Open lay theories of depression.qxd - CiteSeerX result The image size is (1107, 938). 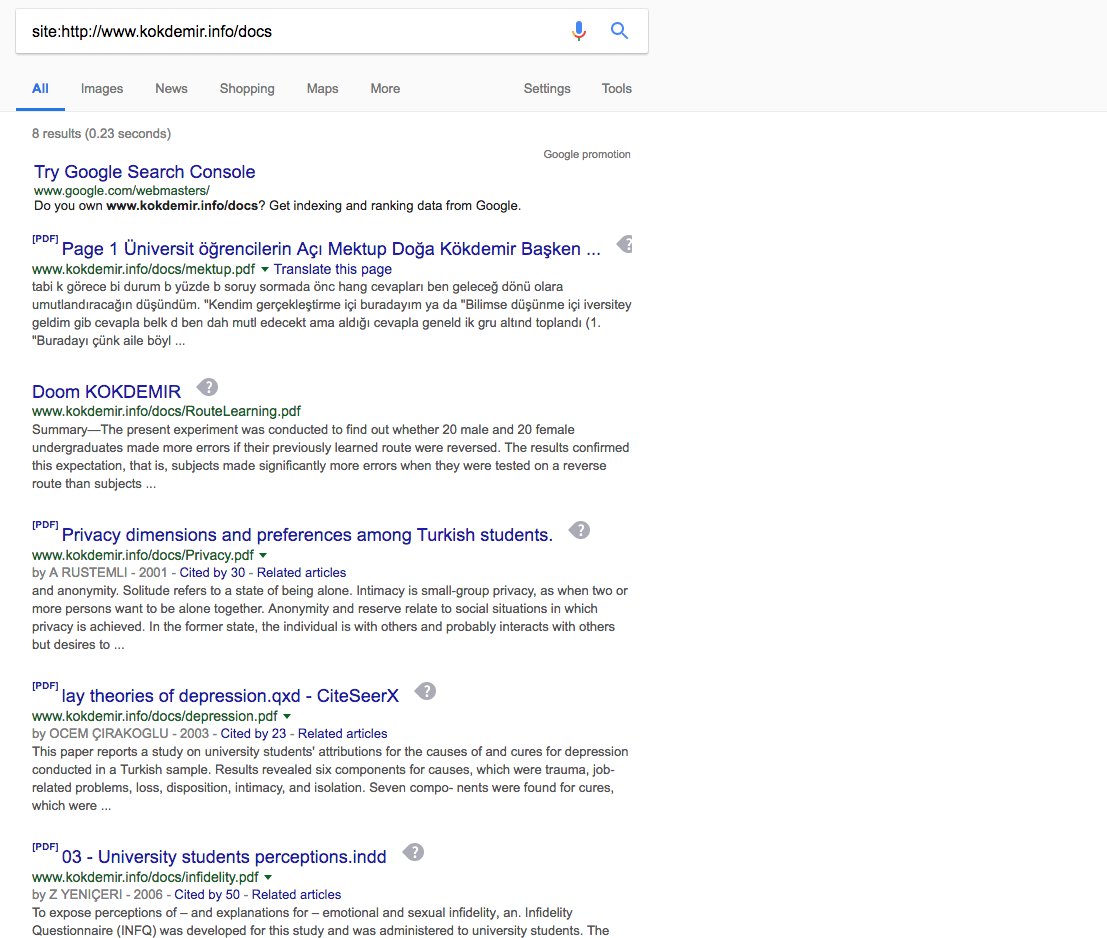click(230, 695)
